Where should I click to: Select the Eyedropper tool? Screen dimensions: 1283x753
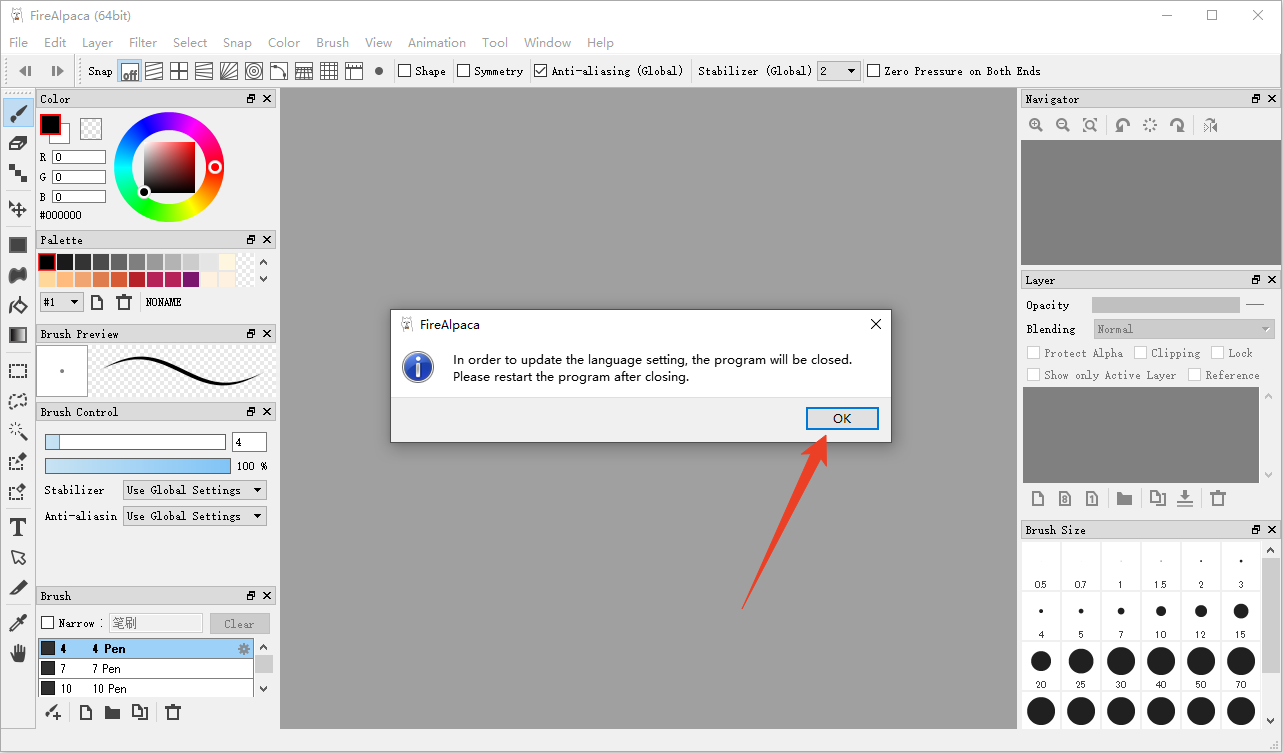(x=18, y=623)
